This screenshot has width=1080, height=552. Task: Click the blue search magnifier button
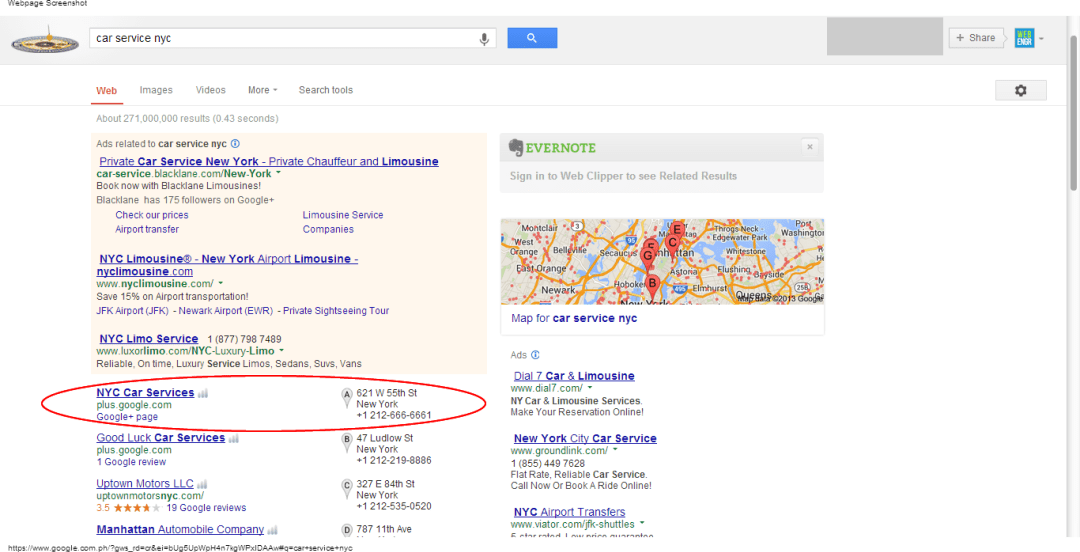click(x=532, y=38)
